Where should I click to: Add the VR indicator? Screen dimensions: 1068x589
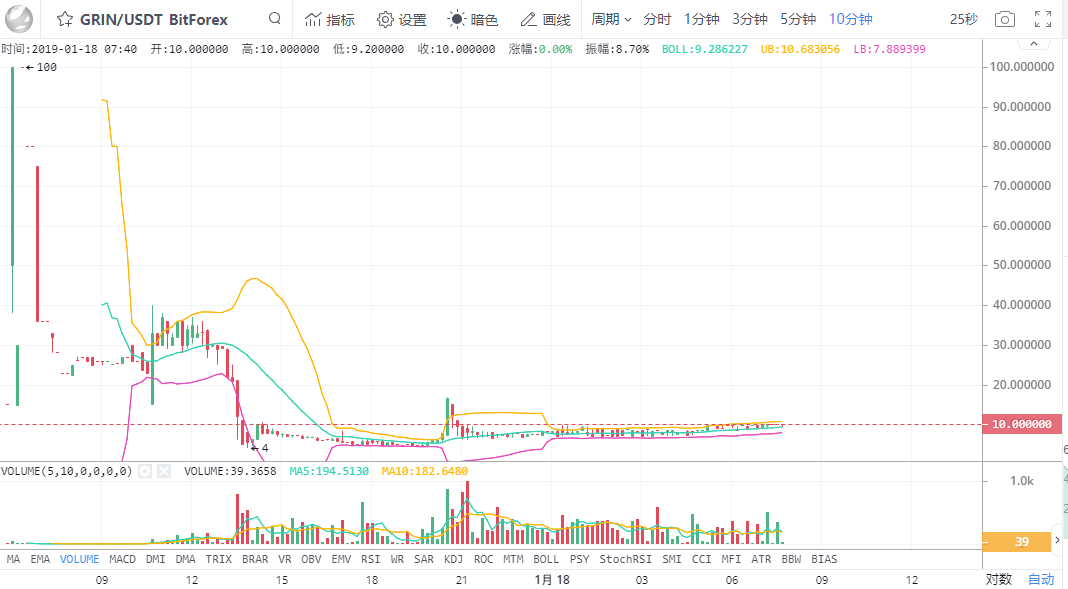[x=285, y=559]
